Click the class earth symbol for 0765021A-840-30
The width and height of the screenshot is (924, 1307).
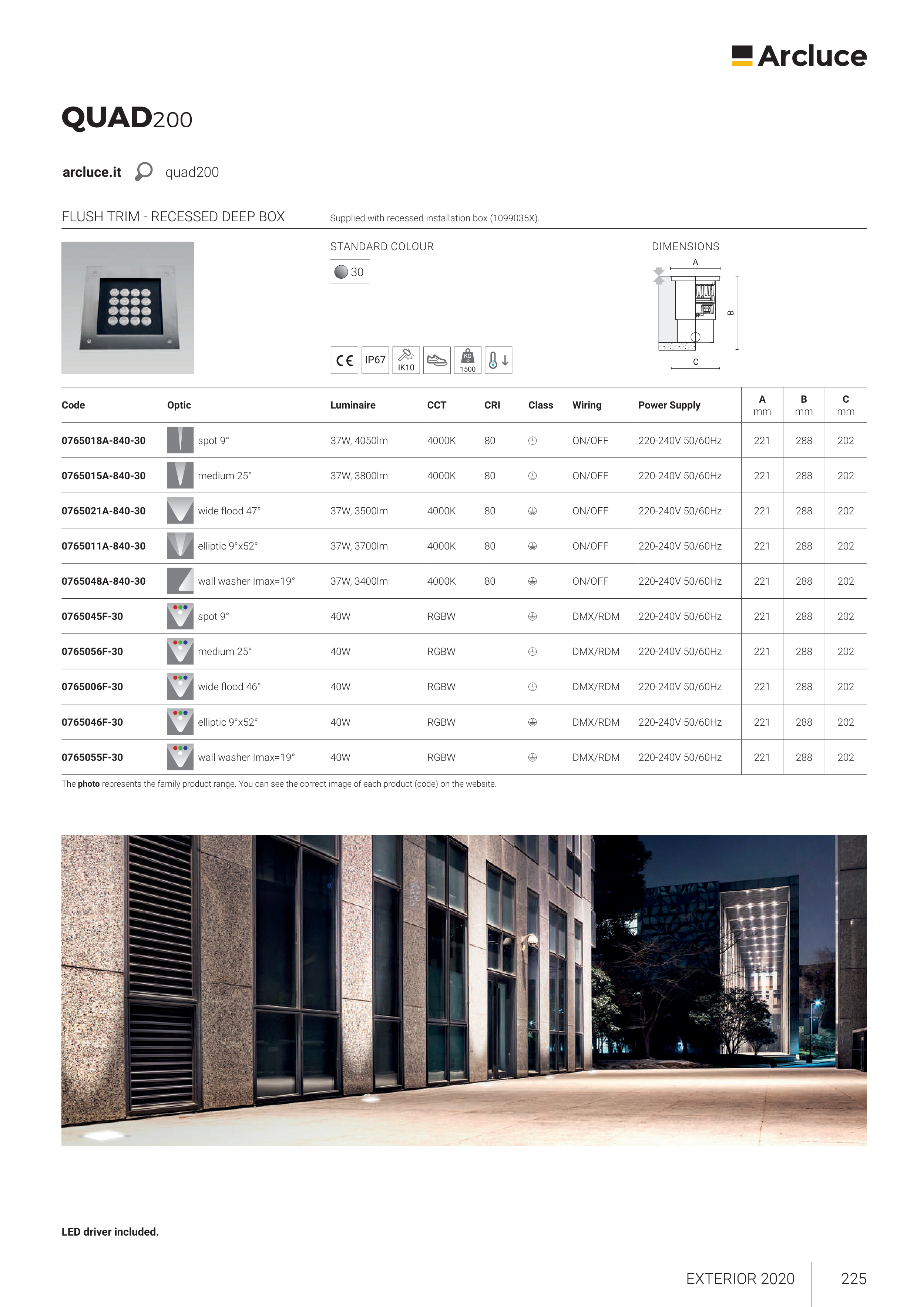[532, 511]
